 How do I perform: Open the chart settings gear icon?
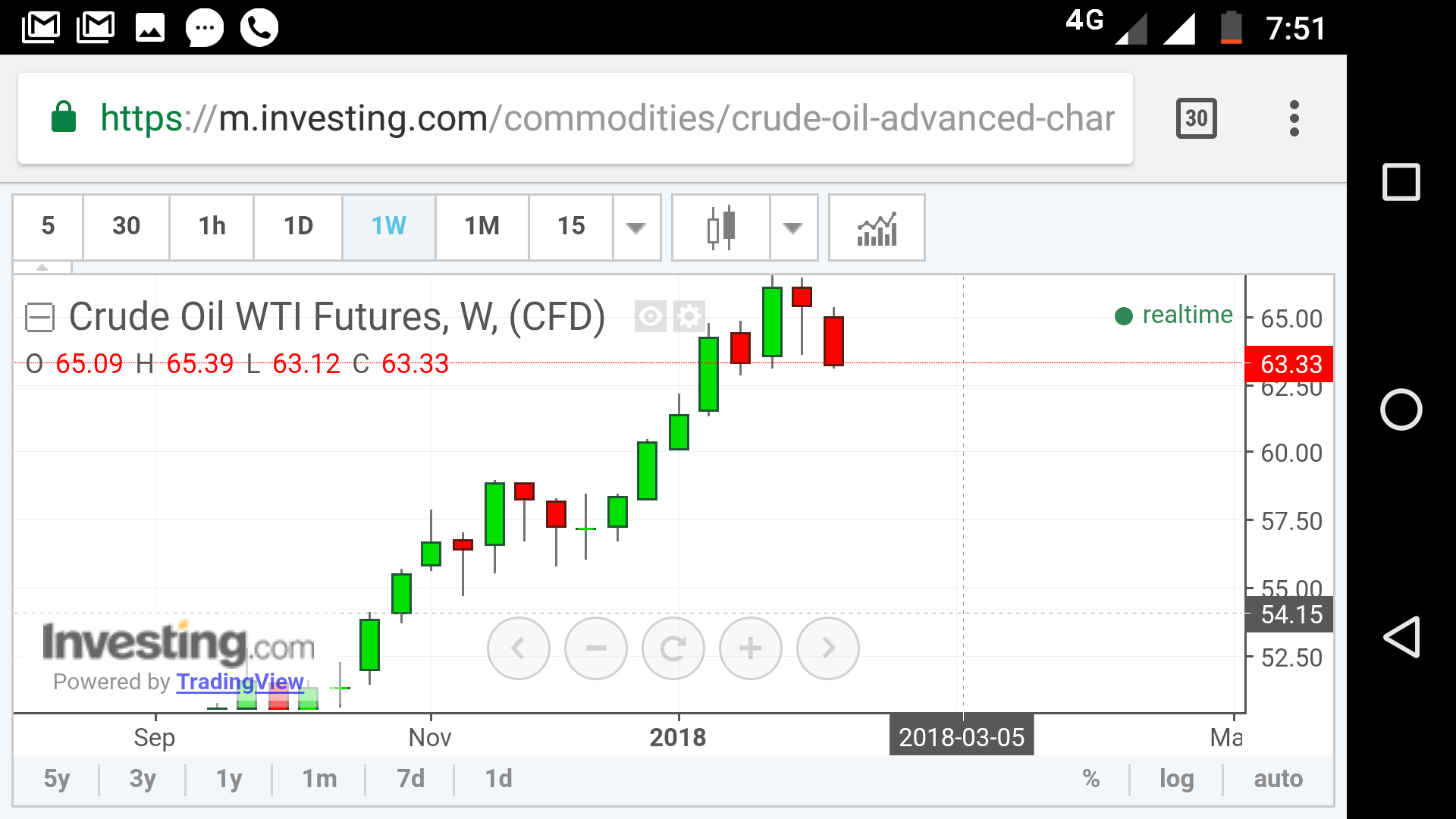(x=689, y=316)
